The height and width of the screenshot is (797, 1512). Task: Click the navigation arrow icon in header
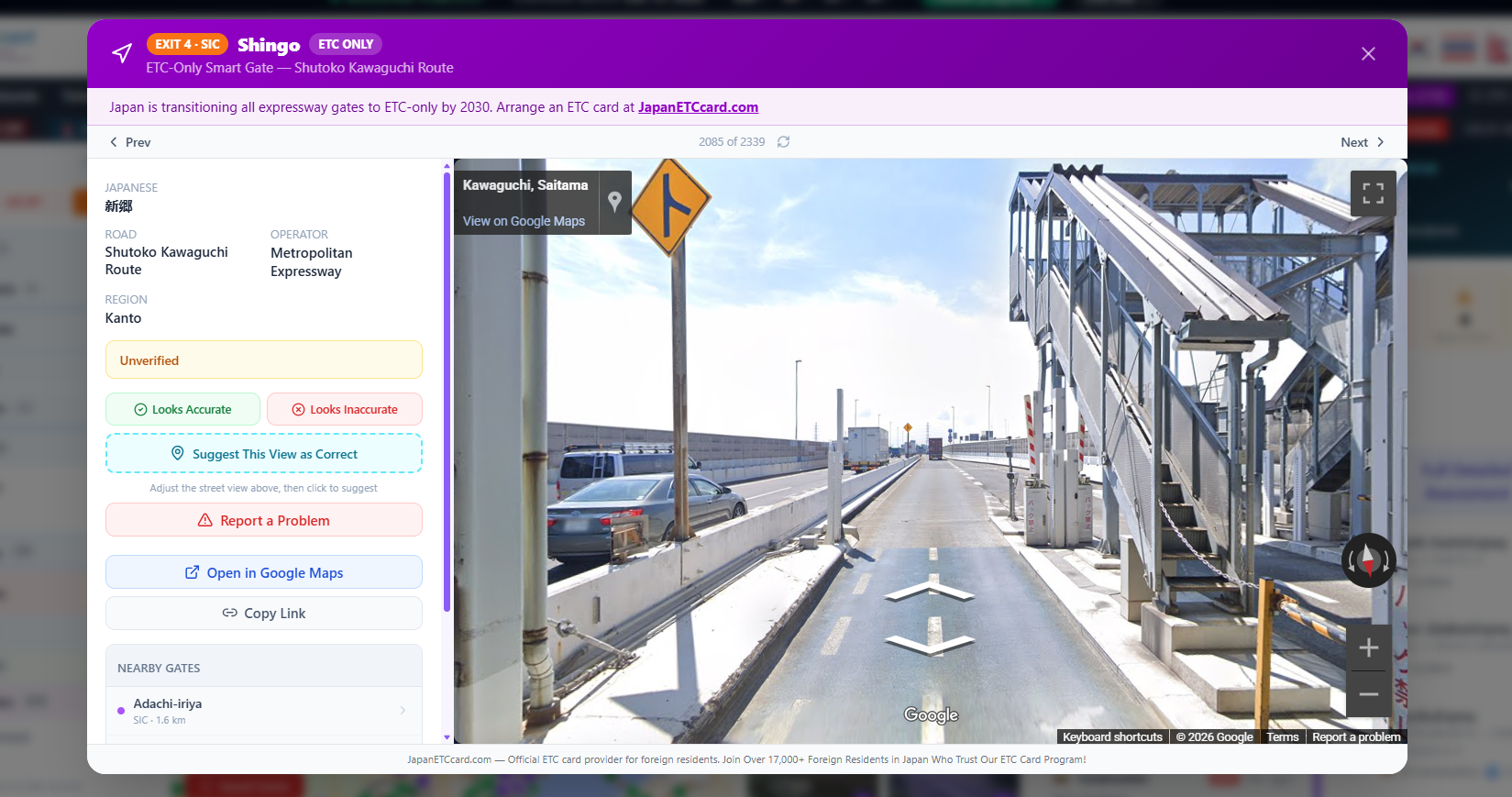coord(122,53)
